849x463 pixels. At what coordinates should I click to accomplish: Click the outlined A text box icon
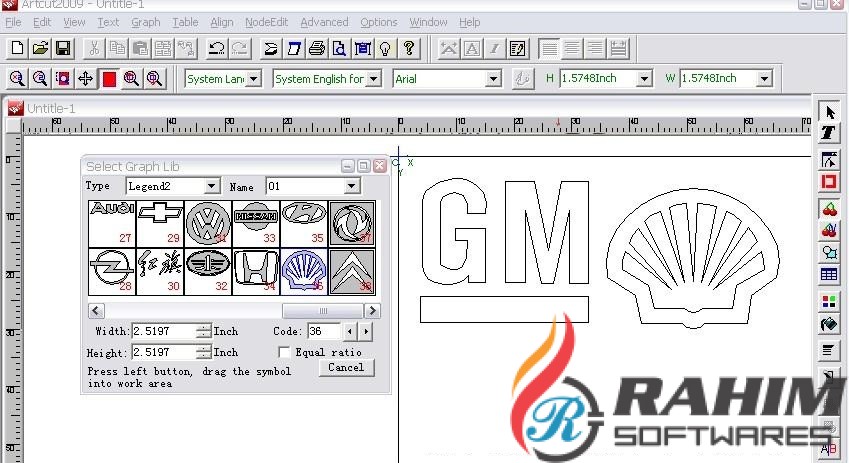click(472, 49)
